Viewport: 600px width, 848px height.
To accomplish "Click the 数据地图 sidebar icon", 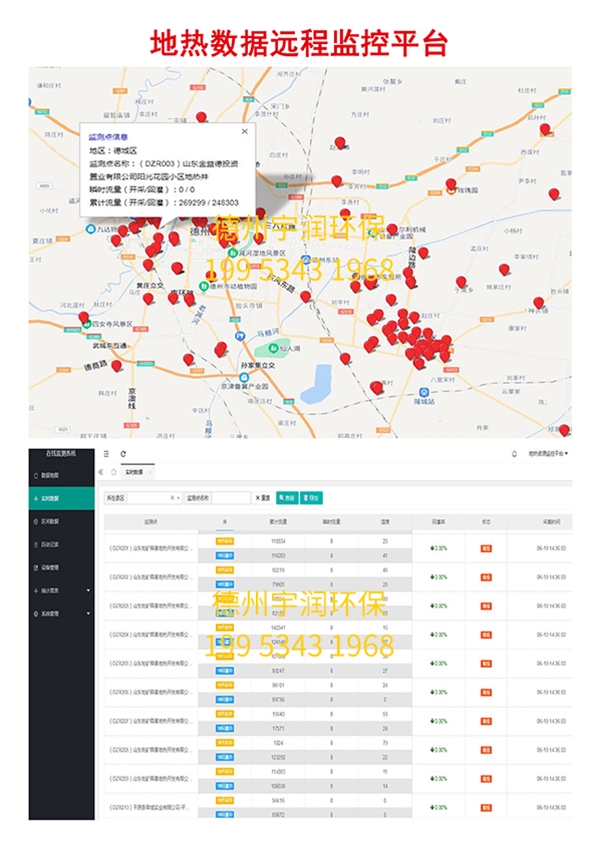I will pos(35,476).
